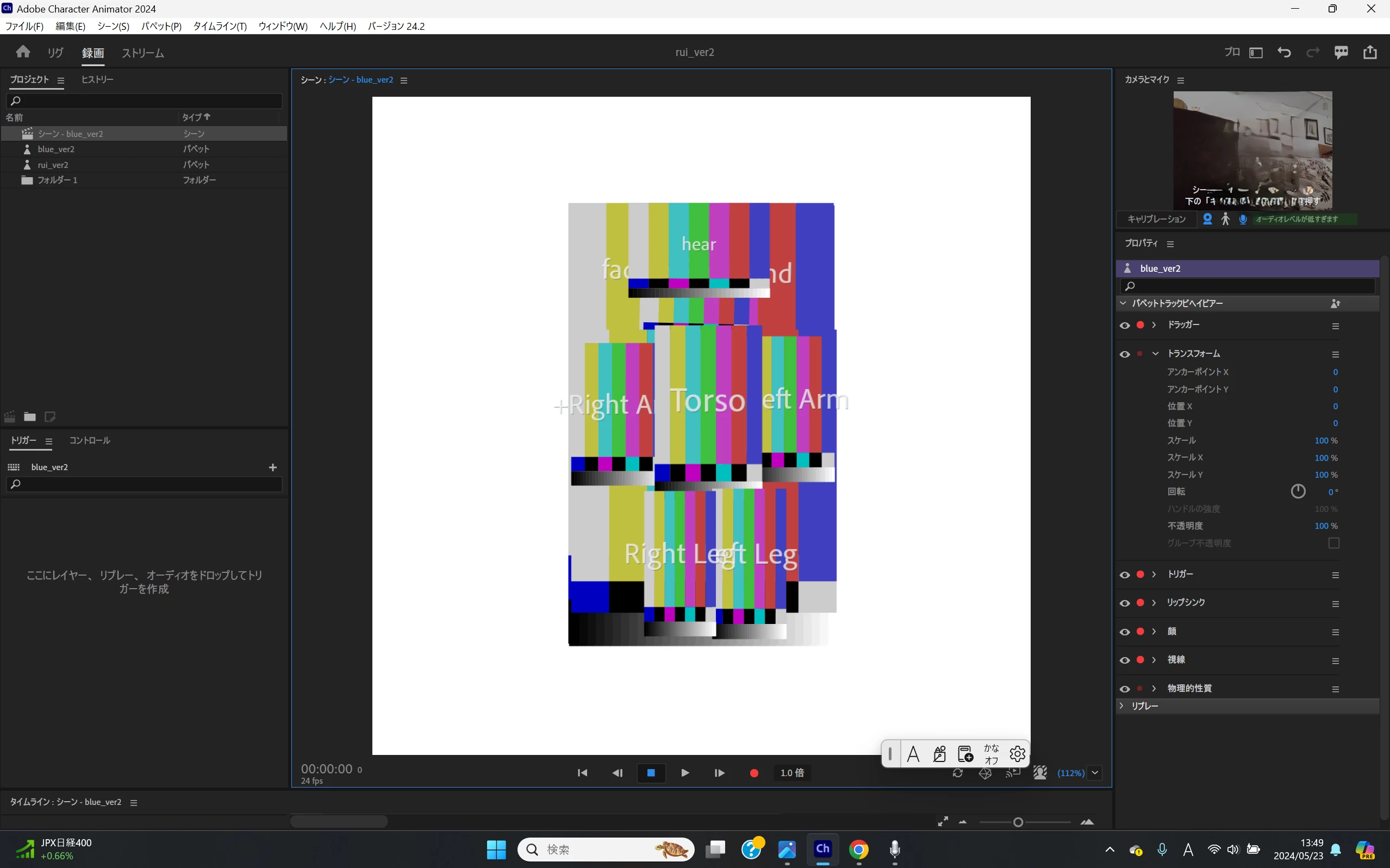This screenshot has height=868, width=1390.
Task: Open the zoom percentage dropdown arrow
Action: click(1095, 773)
